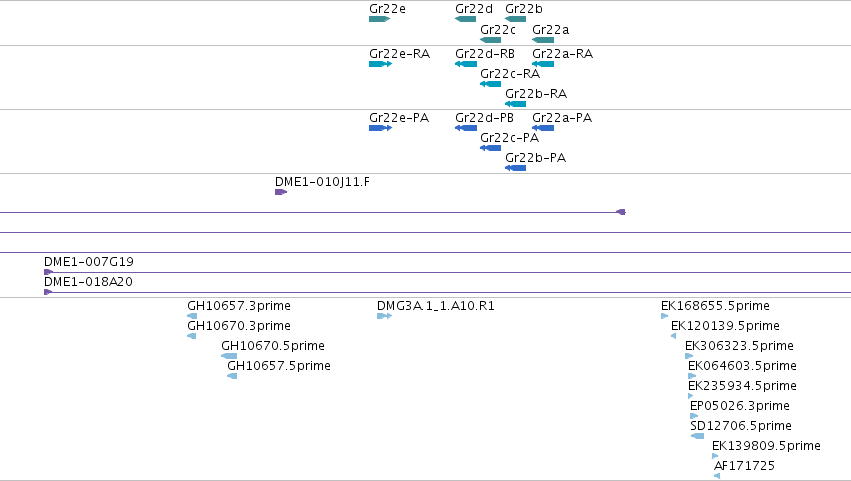Click the GH10657.5prime label text
Screen dimensions: 851x481
click(x=279, y=366)
